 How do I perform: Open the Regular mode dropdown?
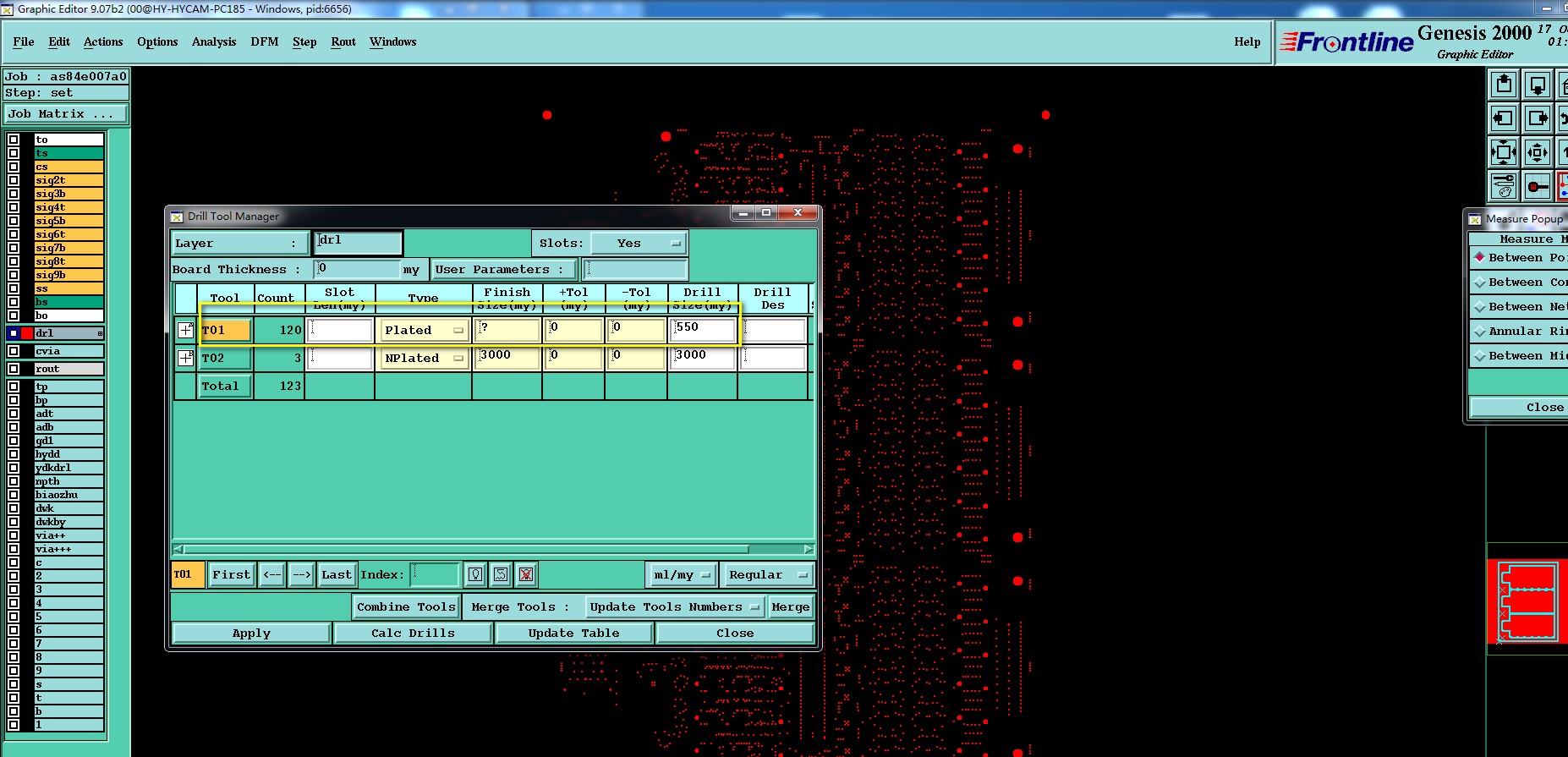767,575
